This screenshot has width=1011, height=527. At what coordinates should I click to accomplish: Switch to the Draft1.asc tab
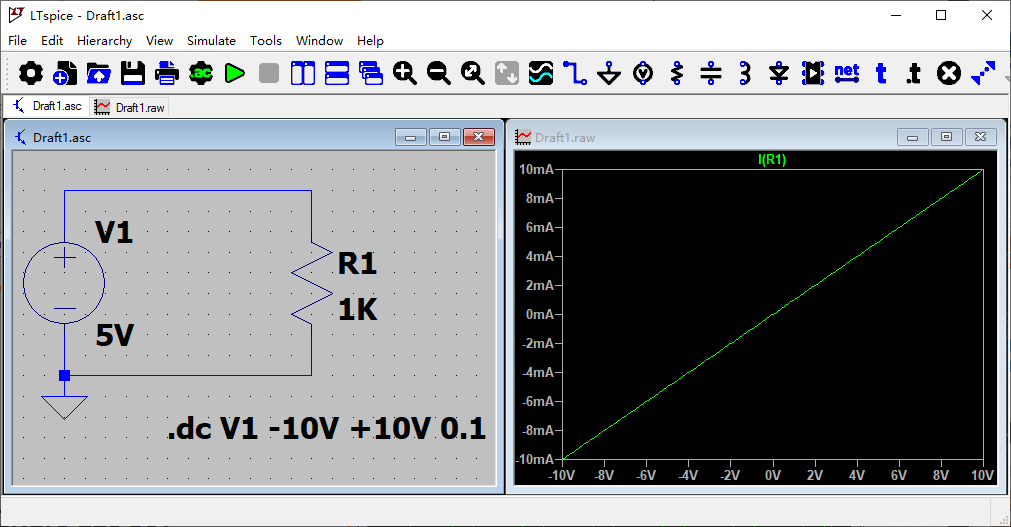(46, 106)
